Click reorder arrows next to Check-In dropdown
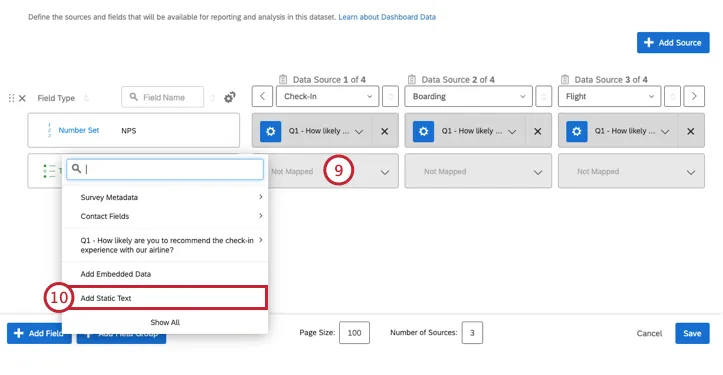723x375 pixels. pos(391,96)
